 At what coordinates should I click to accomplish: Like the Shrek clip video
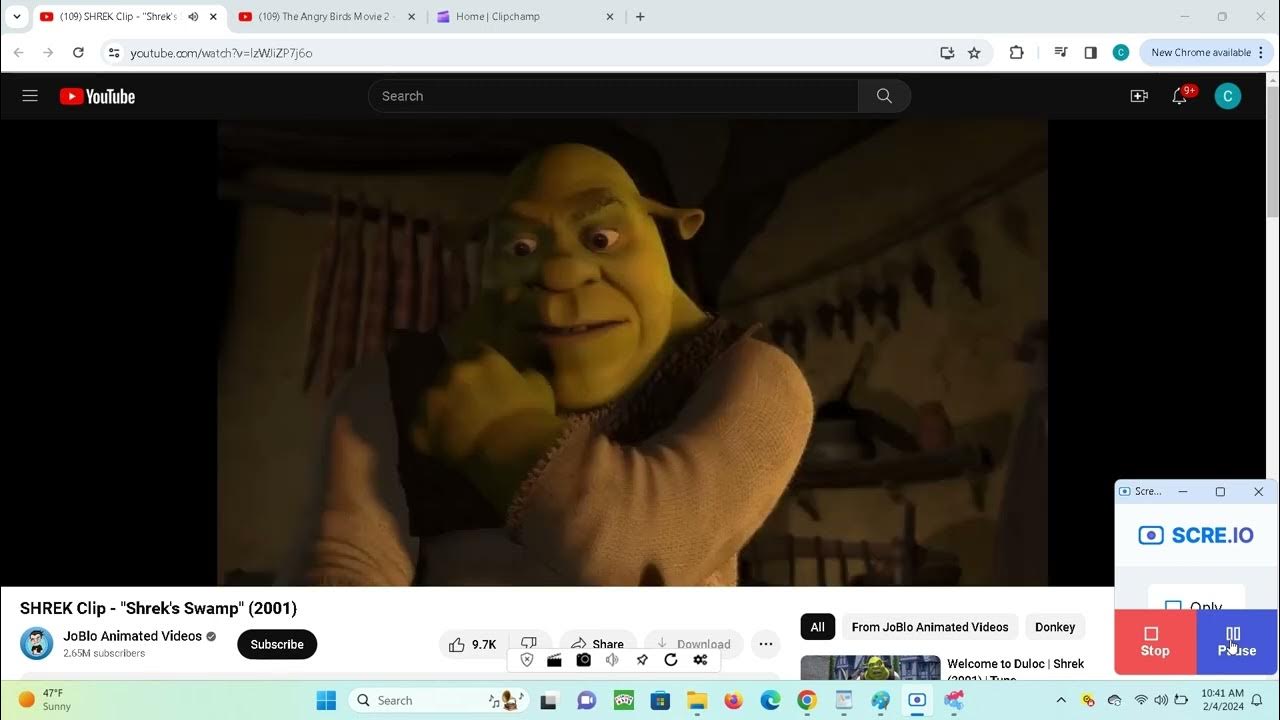(473, 644)
